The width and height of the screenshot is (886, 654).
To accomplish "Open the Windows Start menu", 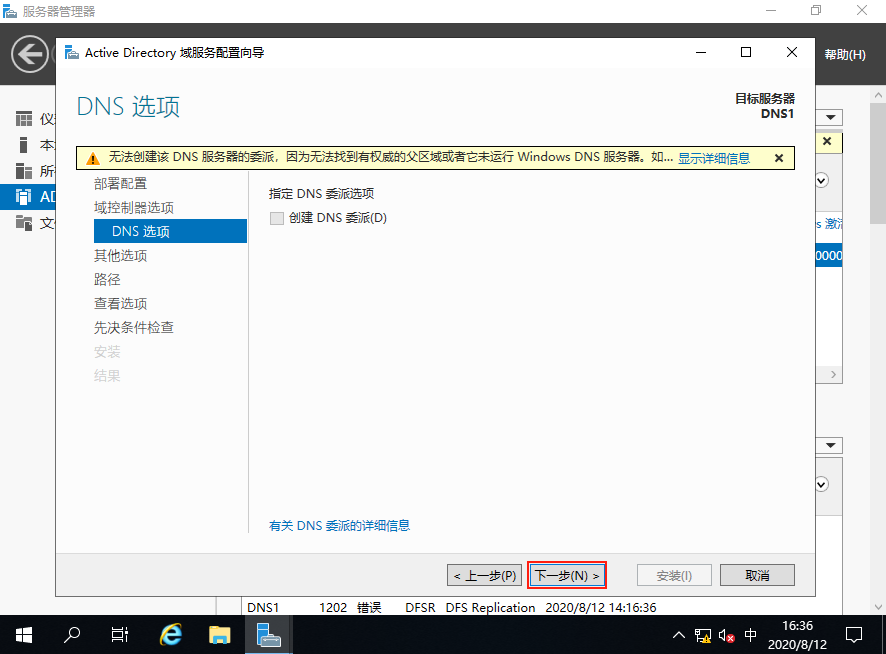I will (x=24, y=635).
